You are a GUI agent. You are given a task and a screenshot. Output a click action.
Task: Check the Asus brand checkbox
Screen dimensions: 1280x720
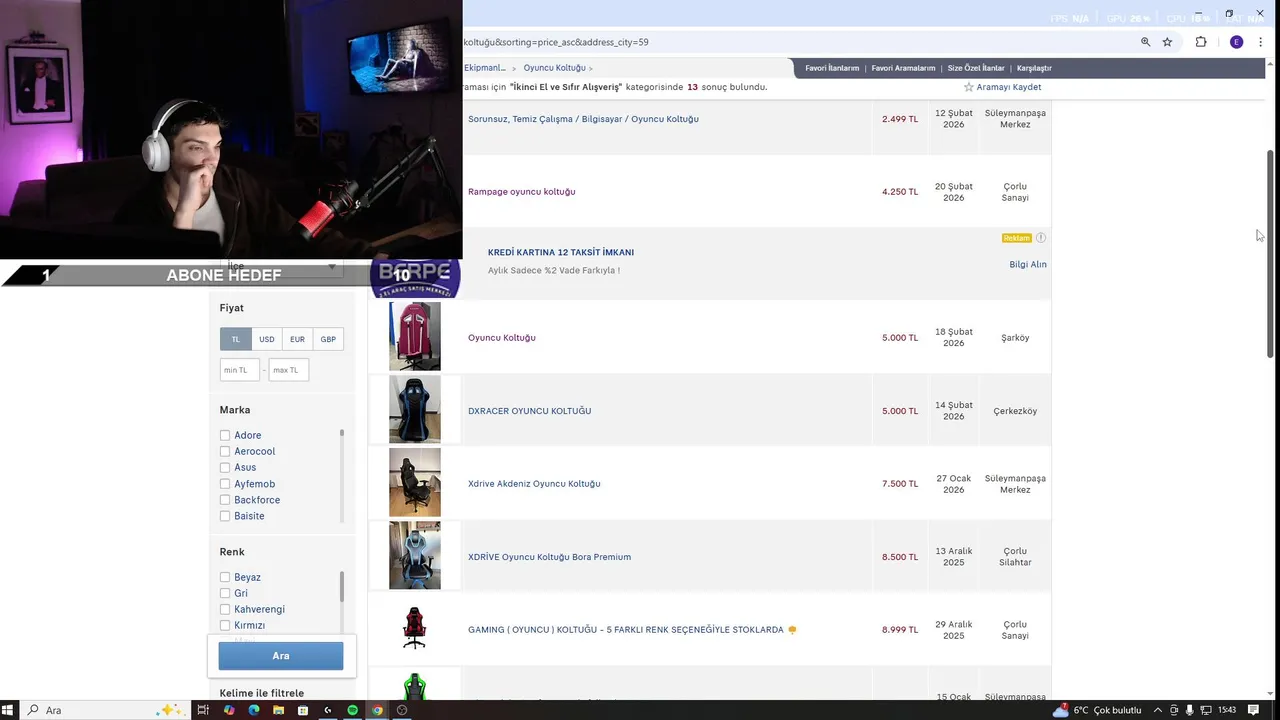pyautogui.click(x=225, y=467)
